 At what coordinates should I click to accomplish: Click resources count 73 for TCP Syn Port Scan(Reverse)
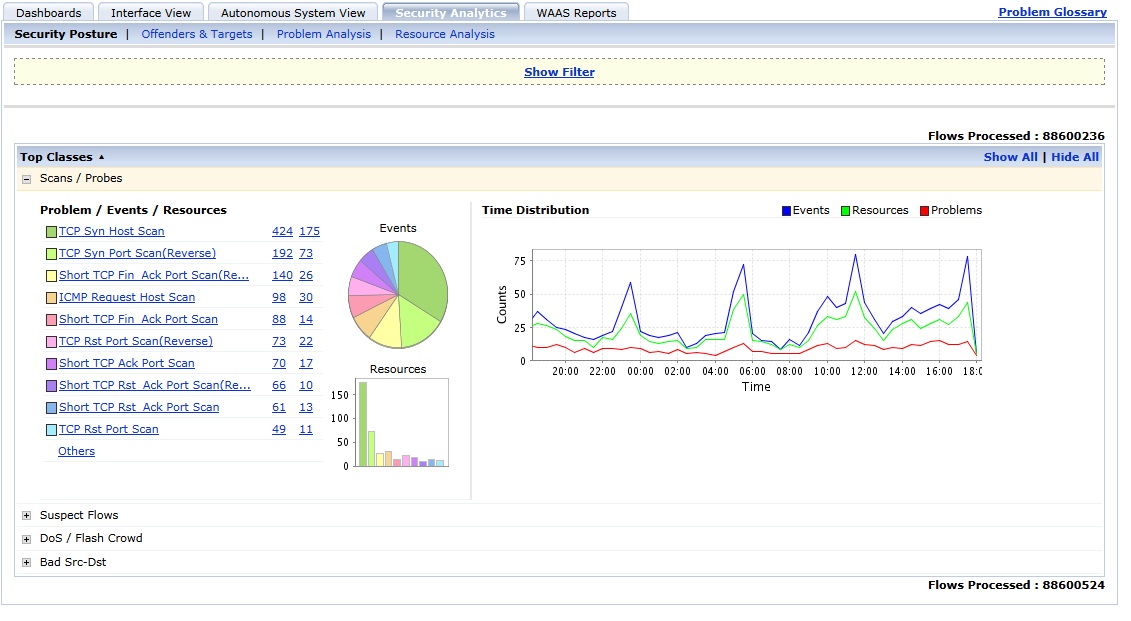(306, 253)
